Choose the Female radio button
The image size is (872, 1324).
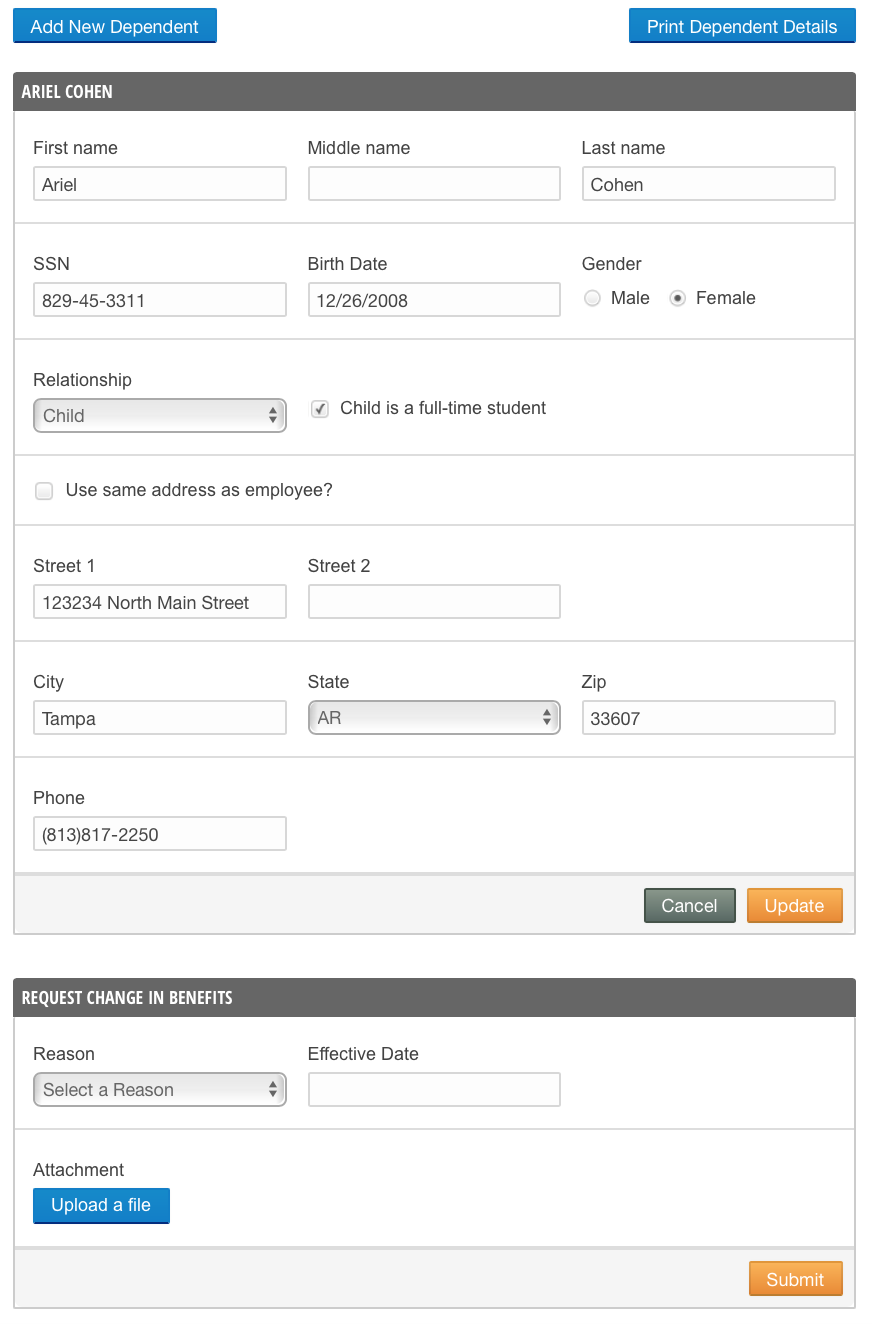point(678,298)
